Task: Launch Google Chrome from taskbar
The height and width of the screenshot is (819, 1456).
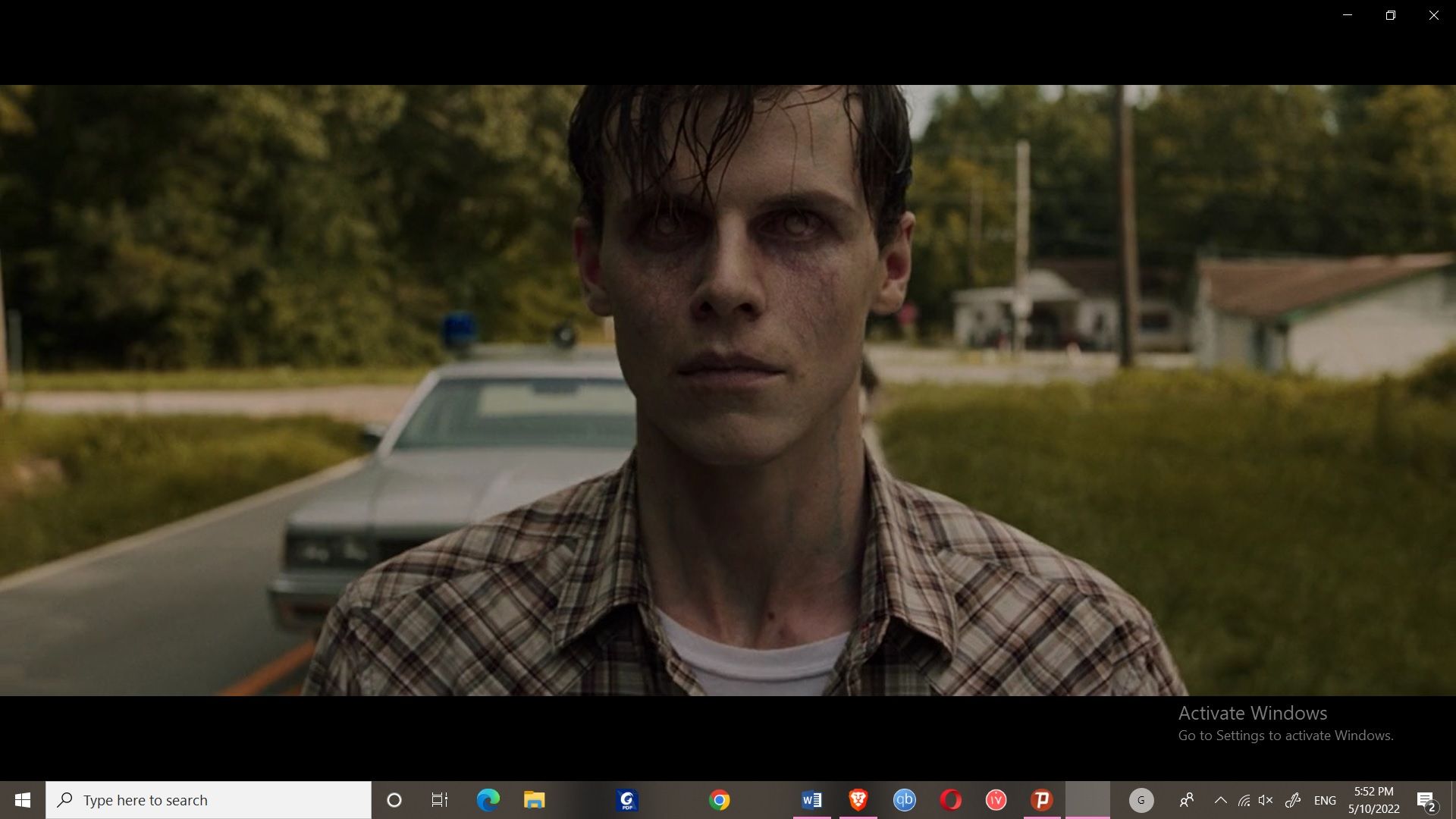Action: point(719,800)
